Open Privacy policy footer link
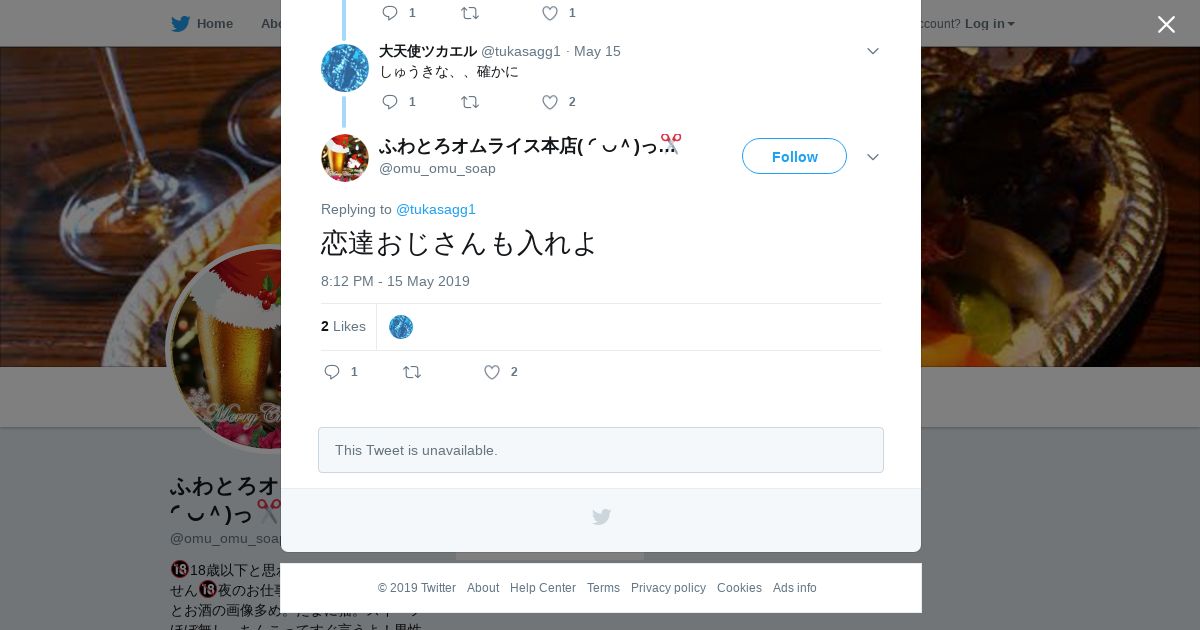1200x630 pixels. point(668,588)
